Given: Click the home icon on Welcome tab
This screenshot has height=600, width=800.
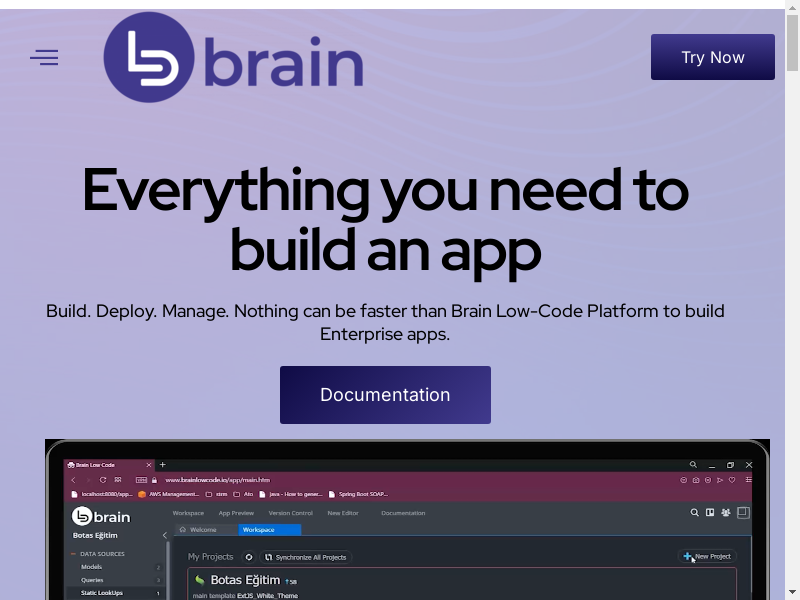Looking at the screenshot, I should 183,530.
